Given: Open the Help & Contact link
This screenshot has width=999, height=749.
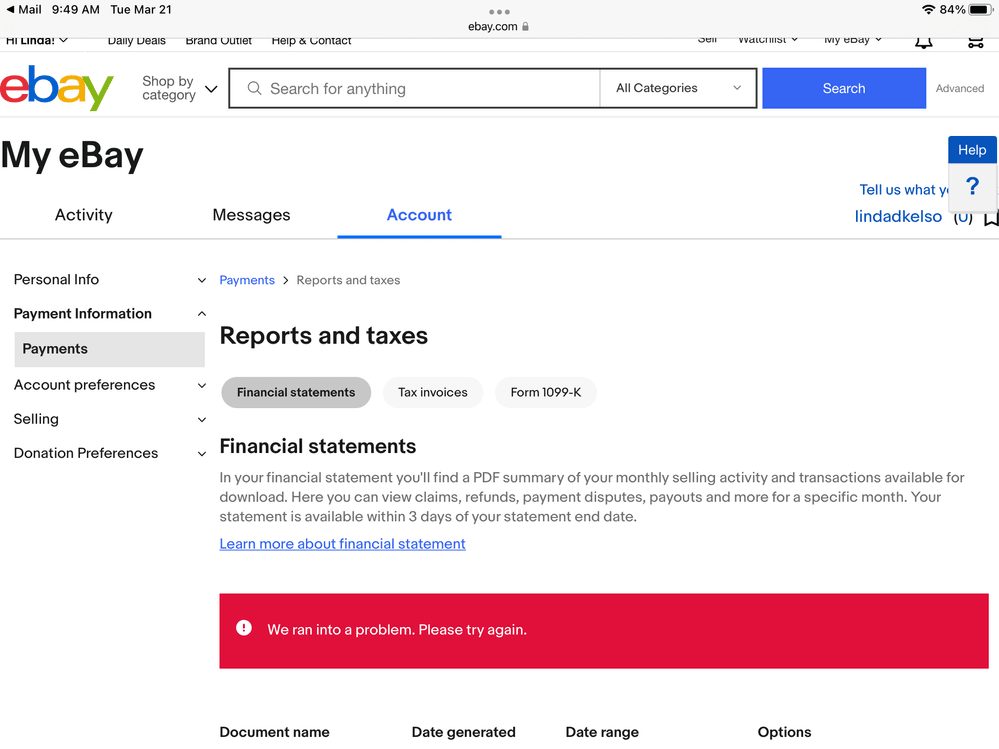Looking at the screenshot, I should [x=311, y=41].
